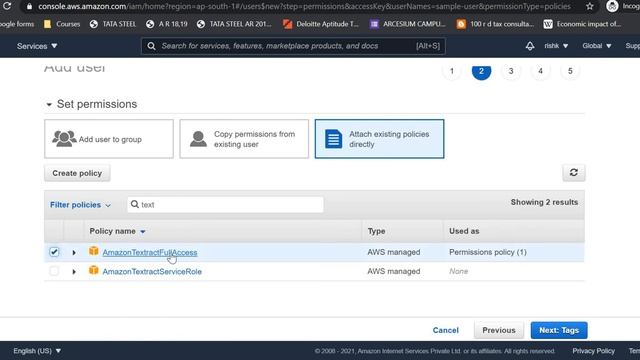Viewport: 640px width, 360px height.
Task: Open the TATA STEEL bookmark
Action: [x=113, y=24]
